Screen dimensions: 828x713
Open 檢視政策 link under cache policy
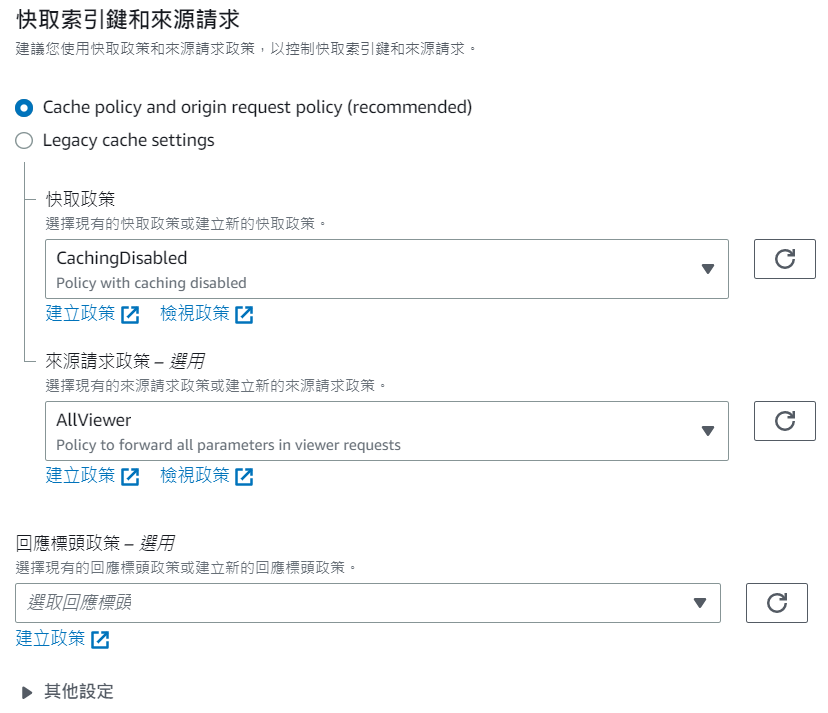pyautogui.click(x=195, y=313)
